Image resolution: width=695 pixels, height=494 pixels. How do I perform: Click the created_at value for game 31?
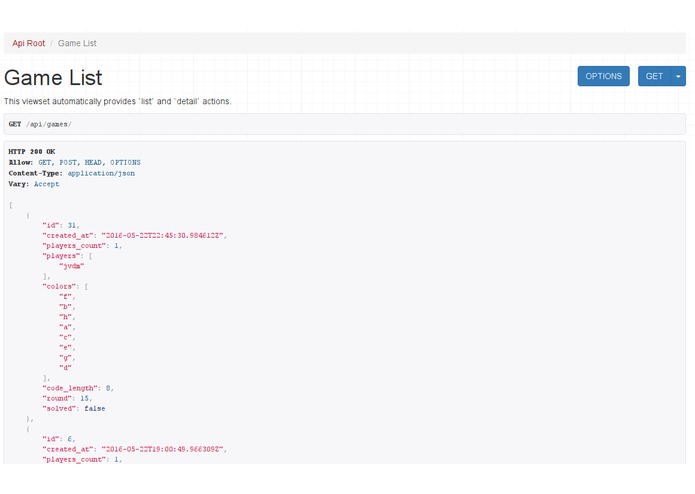tap(164, 236)
